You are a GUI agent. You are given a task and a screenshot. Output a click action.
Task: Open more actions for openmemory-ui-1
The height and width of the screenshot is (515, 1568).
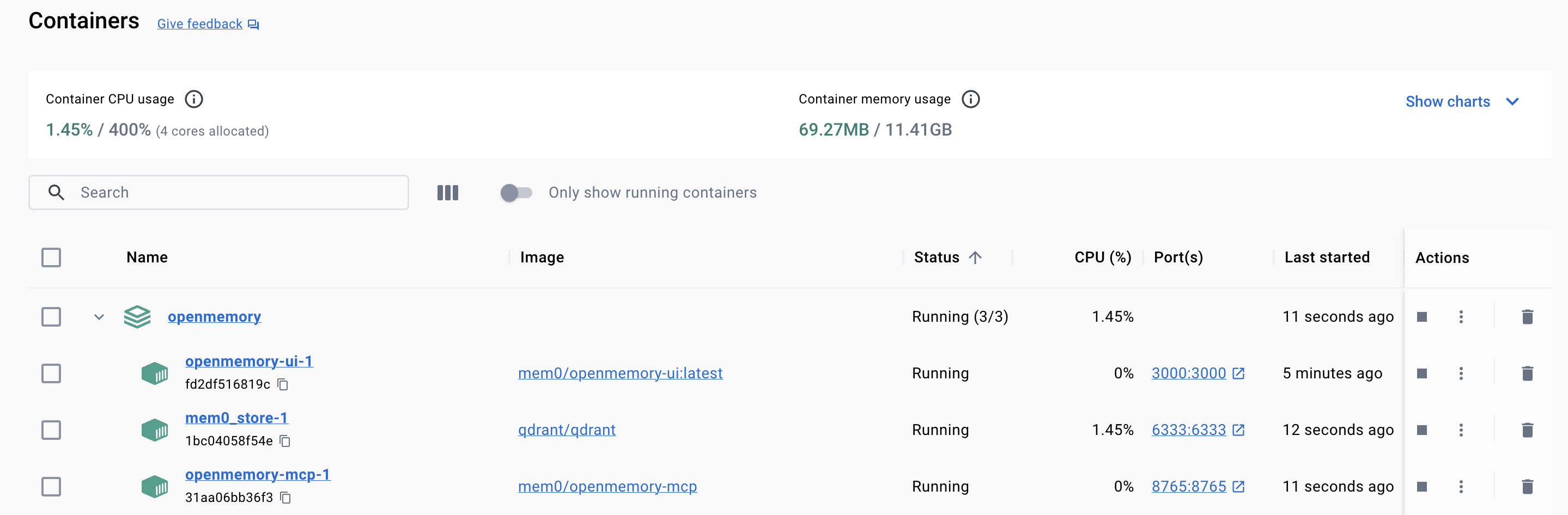1461,373
